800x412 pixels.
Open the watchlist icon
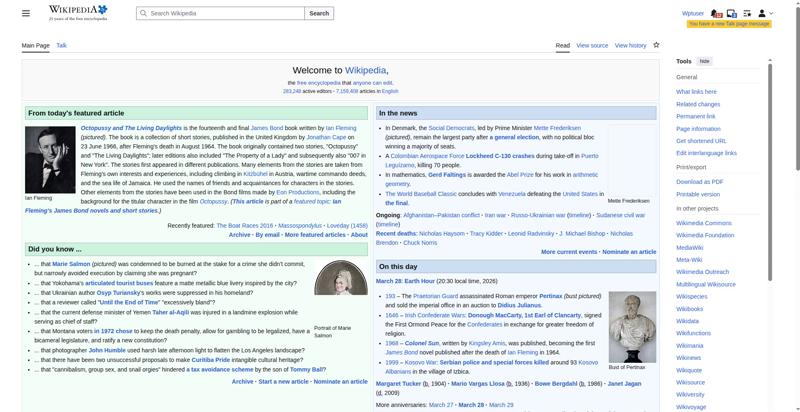[x=747, y=13]
